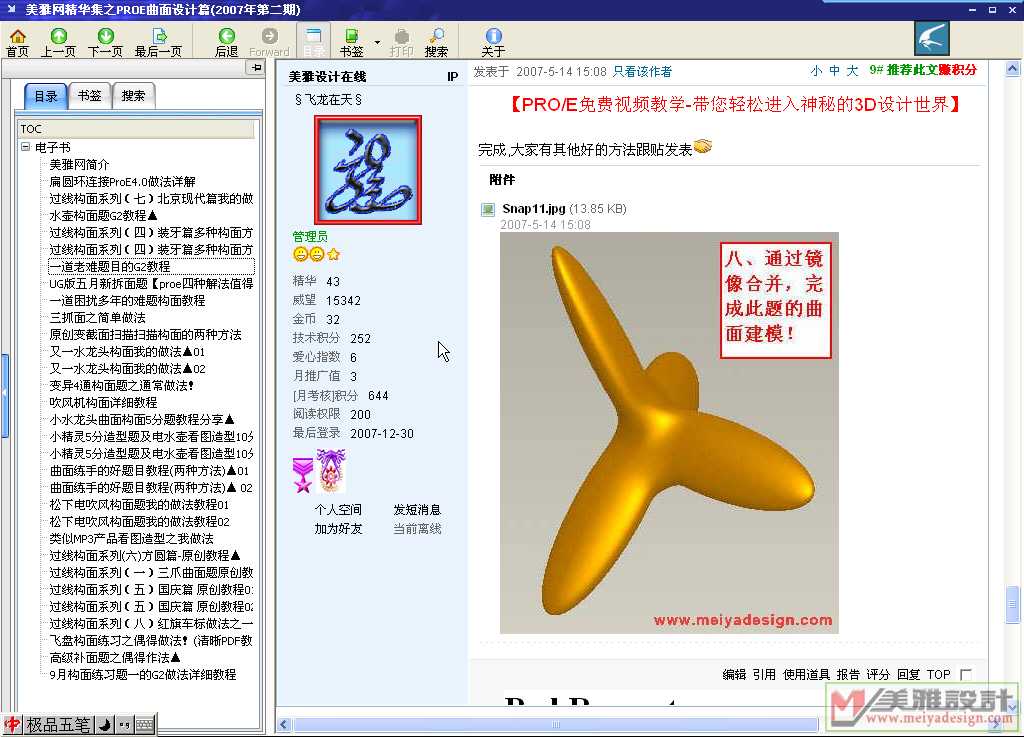This screenshot has width=1024, height=737.
Task: Select 高级补面题之偶得作法 in the tree
Action: point(115,657)
